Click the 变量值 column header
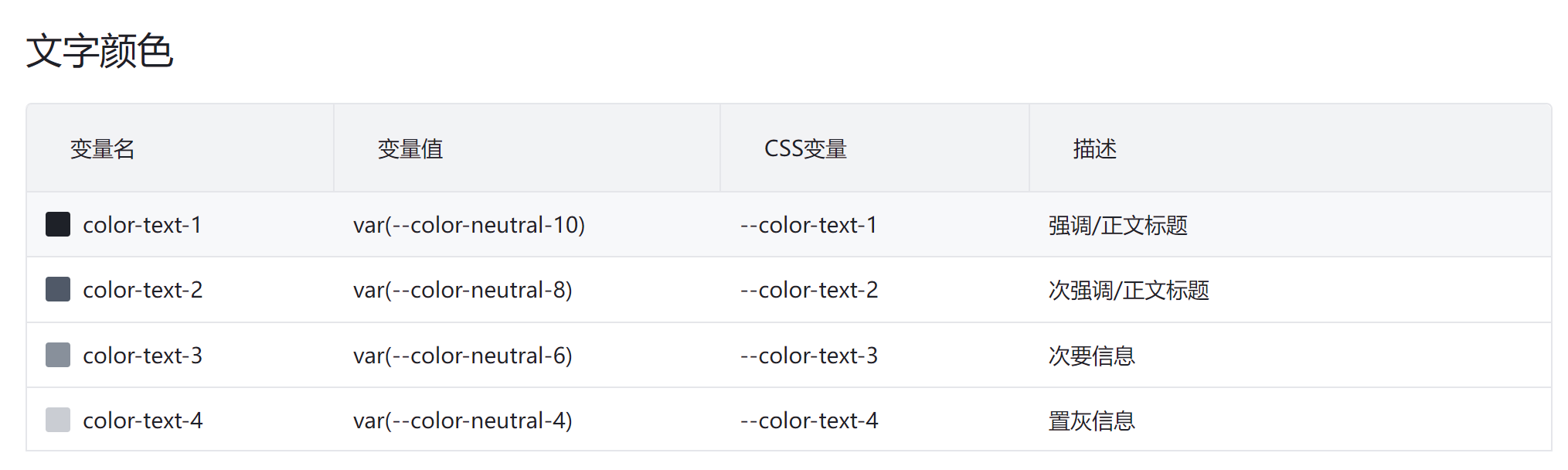The height and width of the screenshot is (470, 1568). pyautogui.click(x=410, y=148)
